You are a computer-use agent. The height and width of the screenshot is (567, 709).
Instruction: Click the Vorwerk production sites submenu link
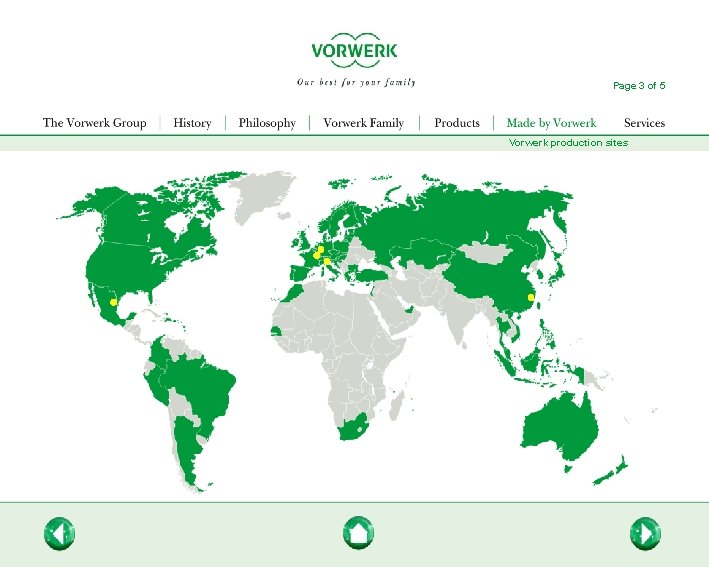pyautogui.click(x=568, y=143)
